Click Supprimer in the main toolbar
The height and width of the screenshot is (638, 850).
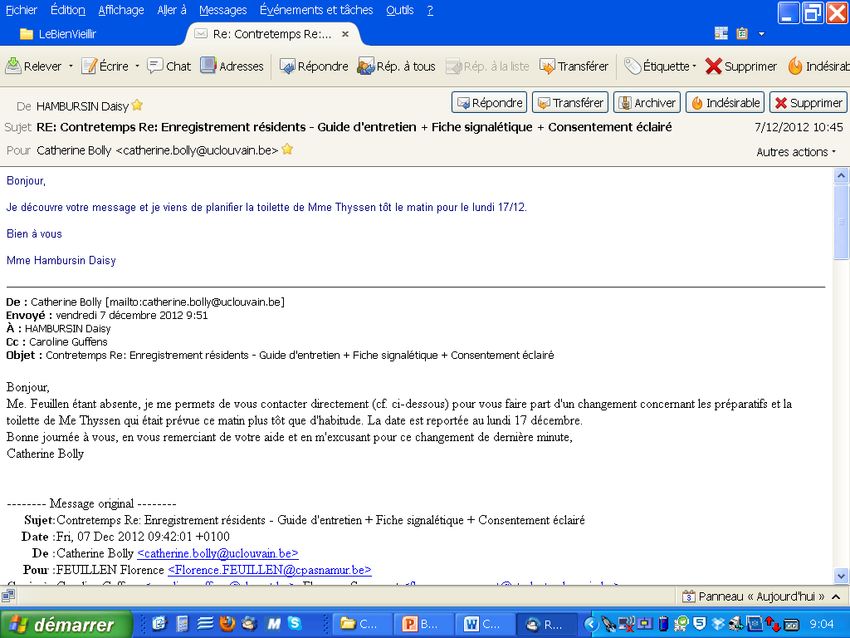coord(741,66)
